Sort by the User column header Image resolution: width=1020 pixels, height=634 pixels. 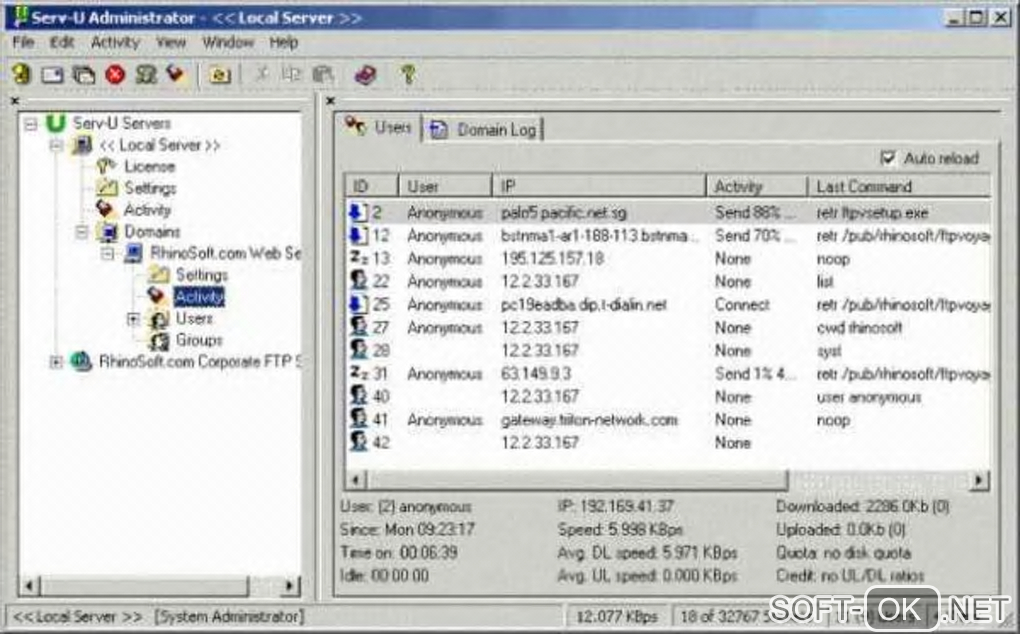(445, 187)
